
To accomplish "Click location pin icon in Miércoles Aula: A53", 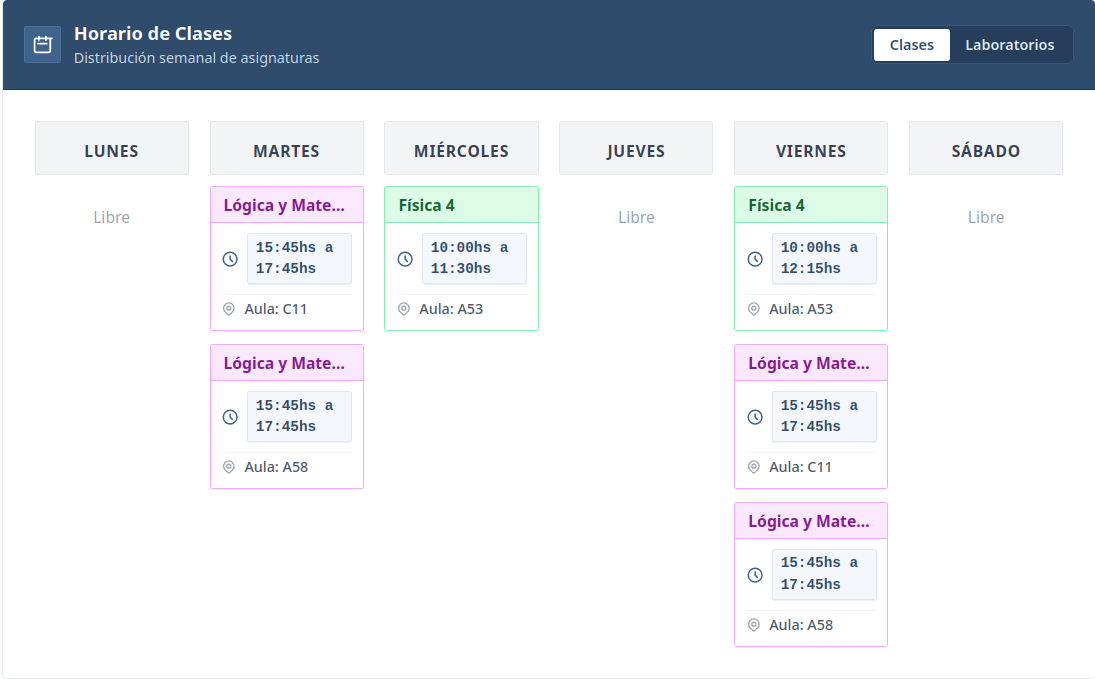I will point(404,309).
